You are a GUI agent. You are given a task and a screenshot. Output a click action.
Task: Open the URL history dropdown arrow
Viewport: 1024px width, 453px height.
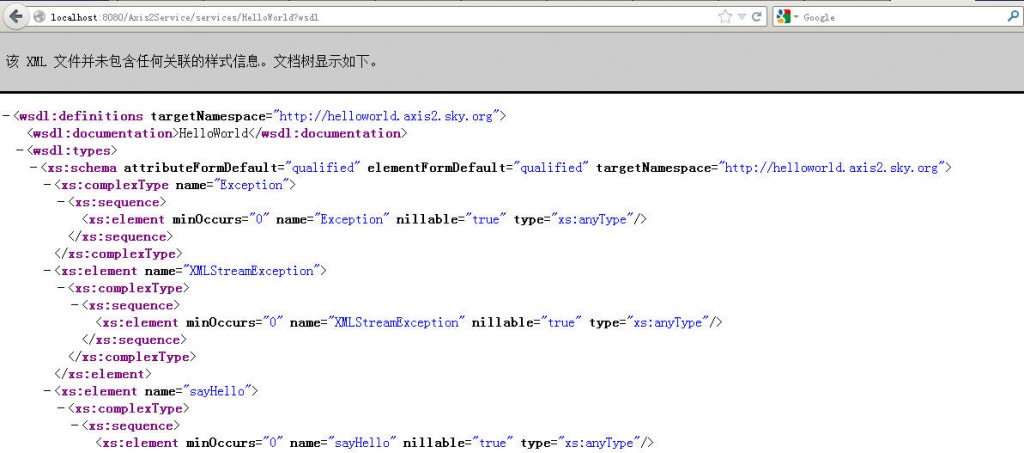pos(742,17)
